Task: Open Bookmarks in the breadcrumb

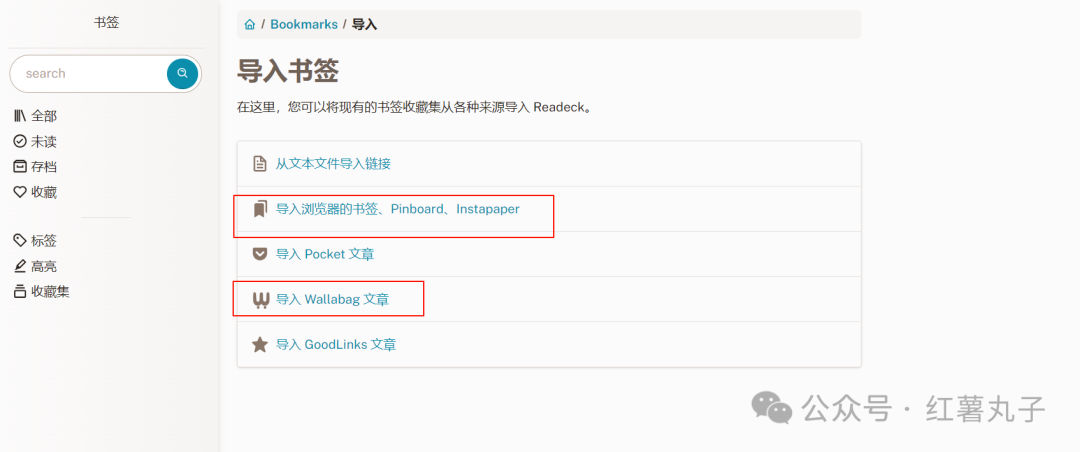Action: point(304,25)
